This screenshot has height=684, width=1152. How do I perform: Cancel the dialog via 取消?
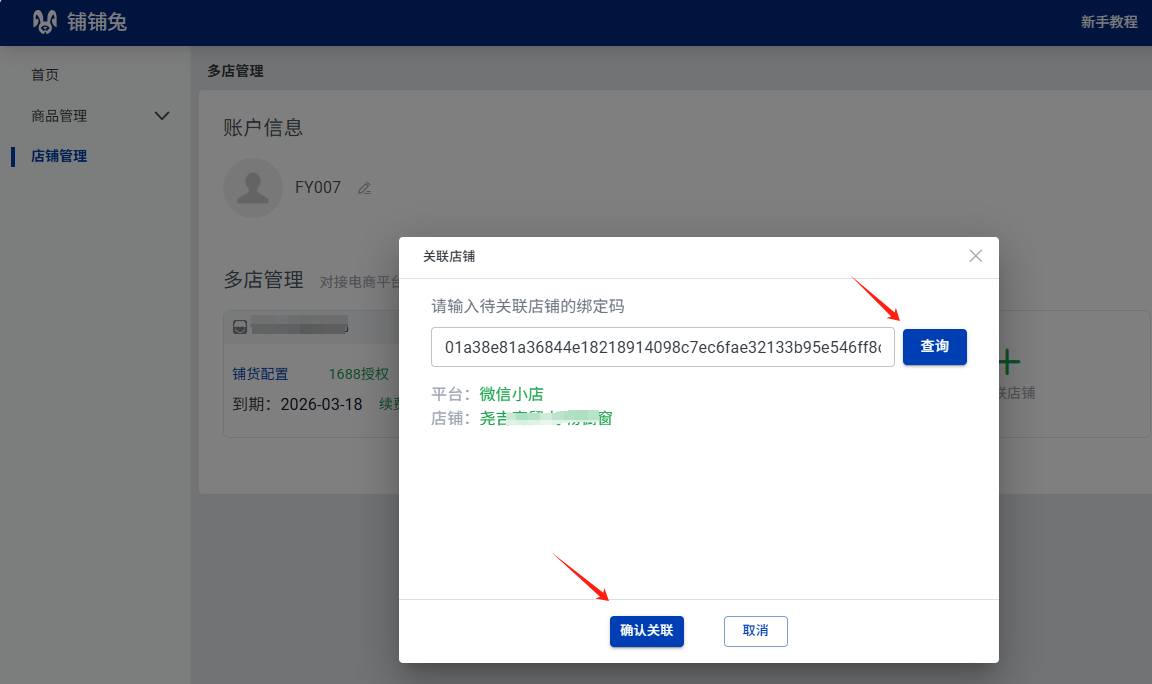pos(755,631)
